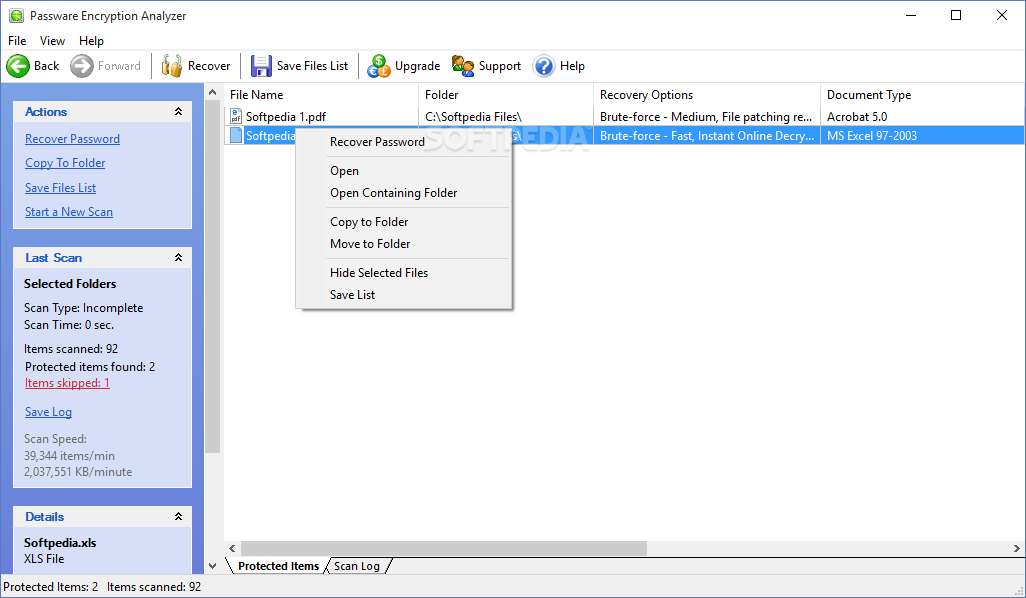Click the Recover toolbar button label
The image size is (1026, 598).
(x=209, y=66)
